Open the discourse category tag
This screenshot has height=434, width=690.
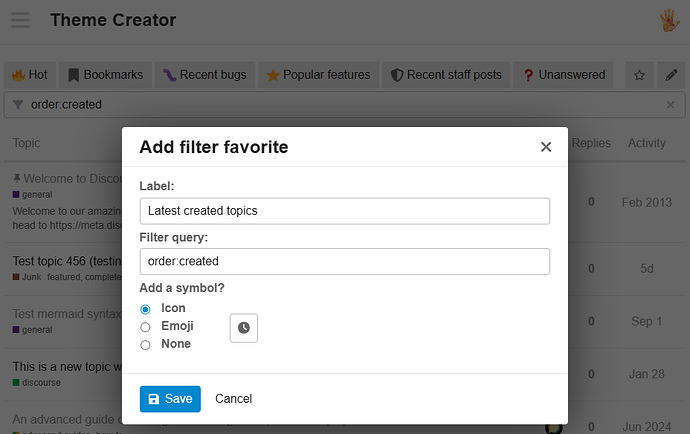point(37,383)
